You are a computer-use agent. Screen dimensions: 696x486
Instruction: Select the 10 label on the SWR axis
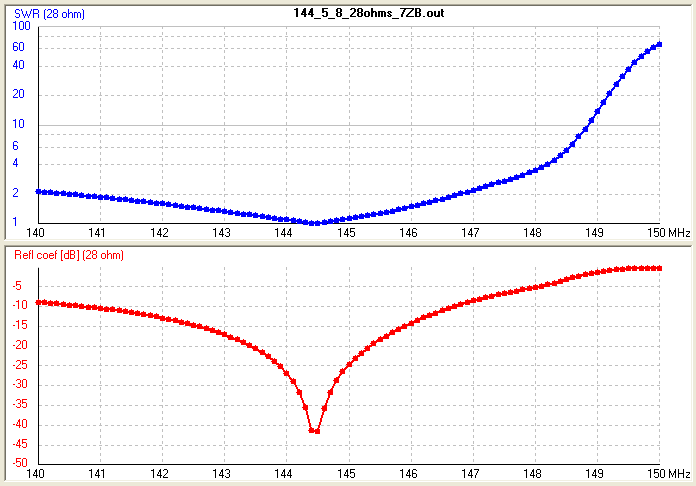(x=19, y=124)
